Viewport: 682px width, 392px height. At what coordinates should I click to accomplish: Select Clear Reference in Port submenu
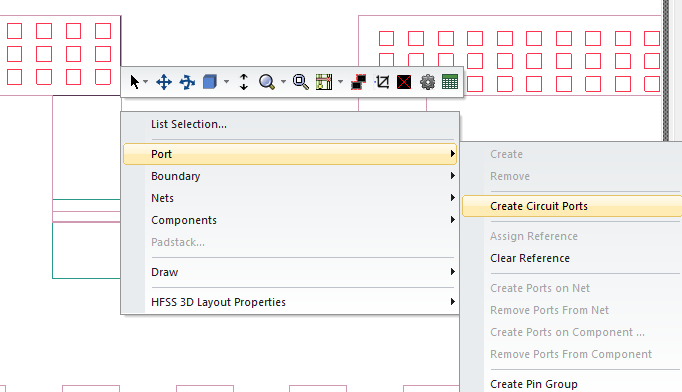point(572,258)
